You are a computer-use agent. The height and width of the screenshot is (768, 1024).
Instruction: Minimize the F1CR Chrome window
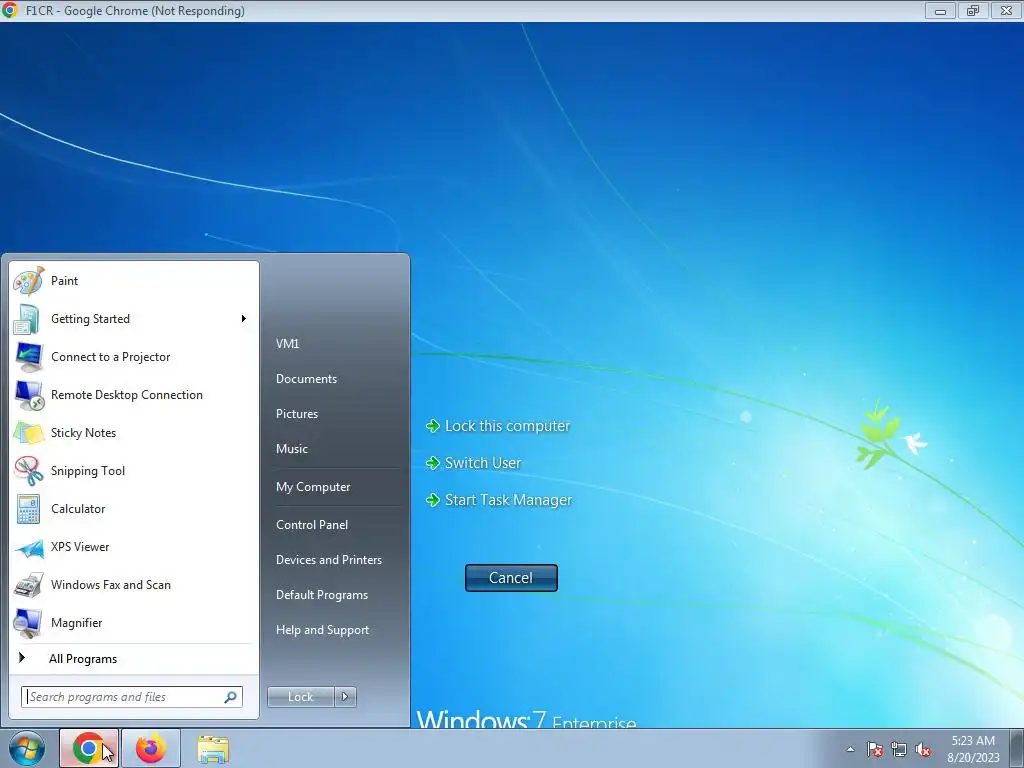point(940,10)
